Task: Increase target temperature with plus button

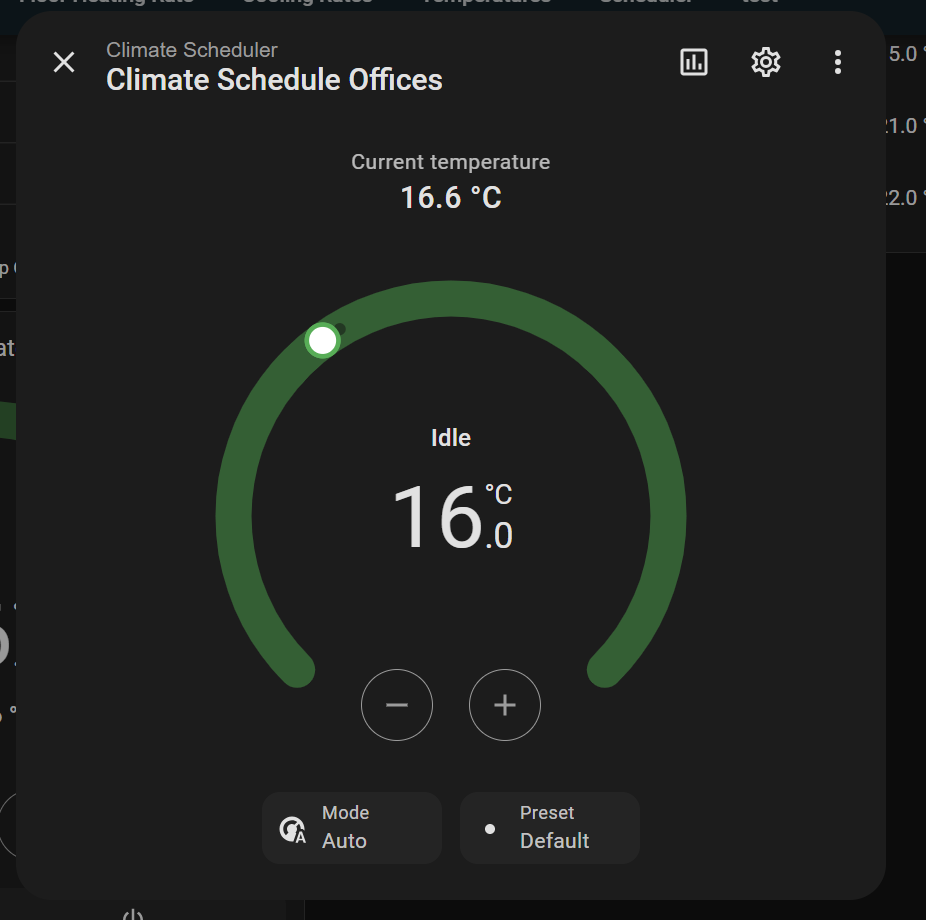Action: click(x=505, y=705)
